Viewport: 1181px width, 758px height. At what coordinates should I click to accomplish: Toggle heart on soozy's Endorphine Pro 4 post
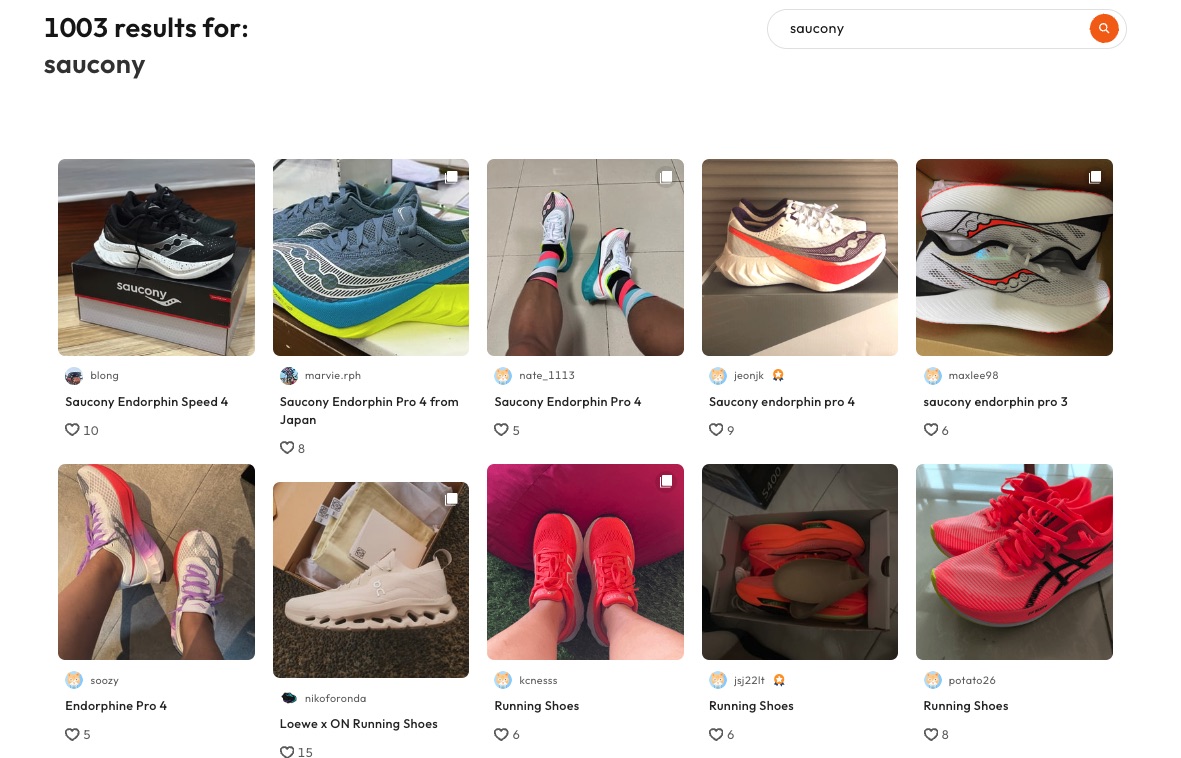(x=72, y=734)
